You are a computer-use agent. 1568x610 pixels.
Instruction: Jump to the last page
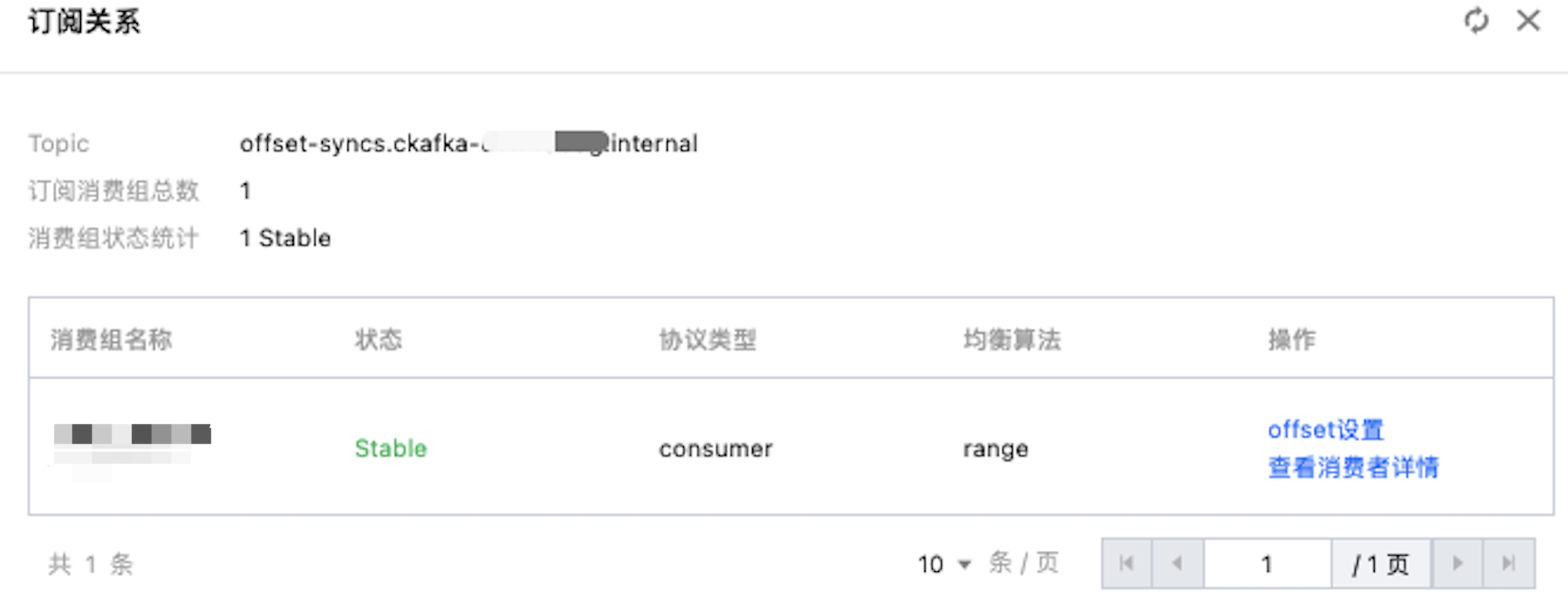tap(1508, 564)
